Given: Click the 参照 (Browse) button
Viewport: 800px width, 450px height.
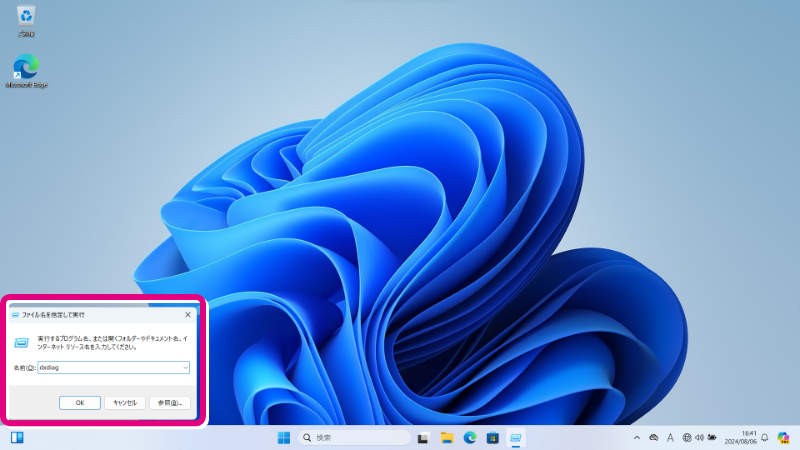Looking at the screenshot, I should click(169, 402).
